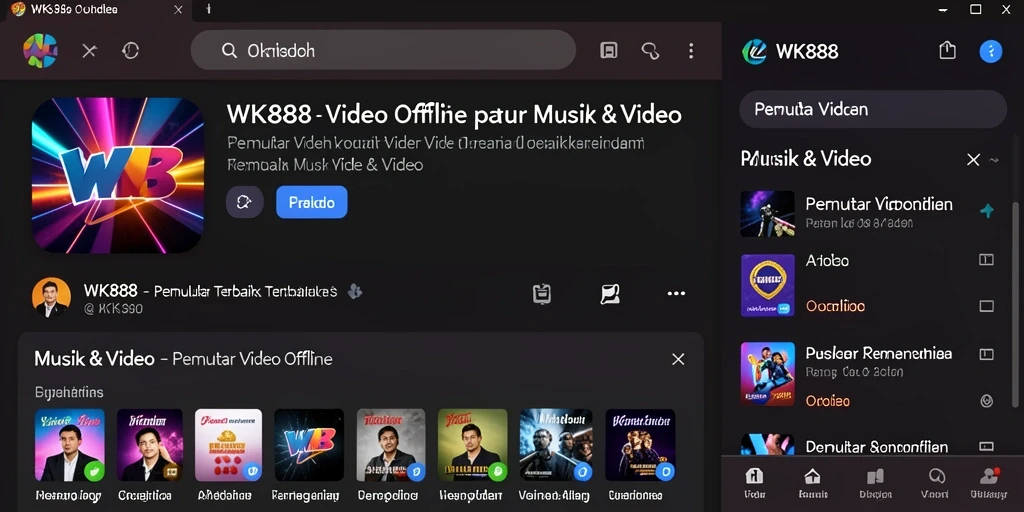Open the Dbcdon tab in bottom navigation
Image resolution: width=1024 pixels, height=512 pixels.
point(875,483)
